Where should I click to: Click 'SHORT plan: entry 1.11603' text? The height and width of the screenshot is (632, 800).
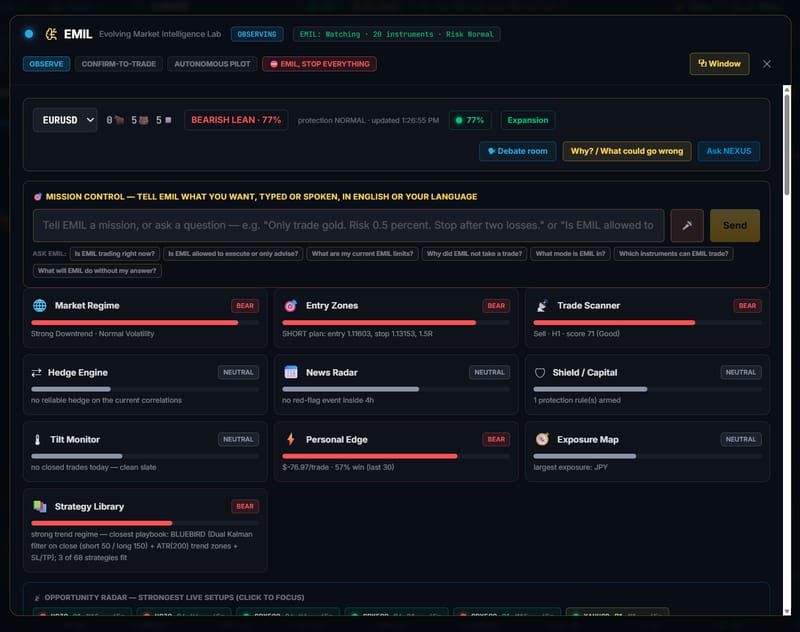click(357, 334)
